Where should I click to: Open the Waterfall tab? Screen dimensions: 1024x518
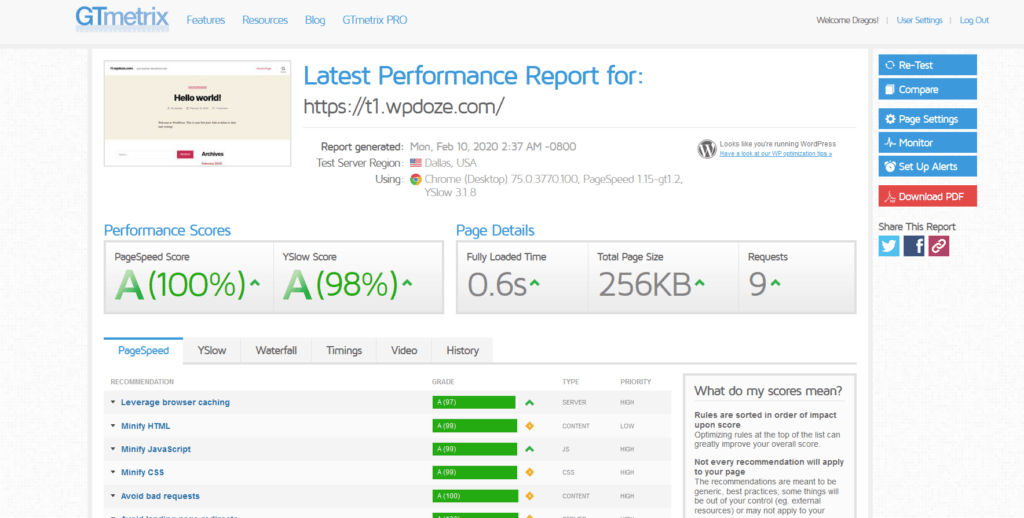click(x=276, y=350)
